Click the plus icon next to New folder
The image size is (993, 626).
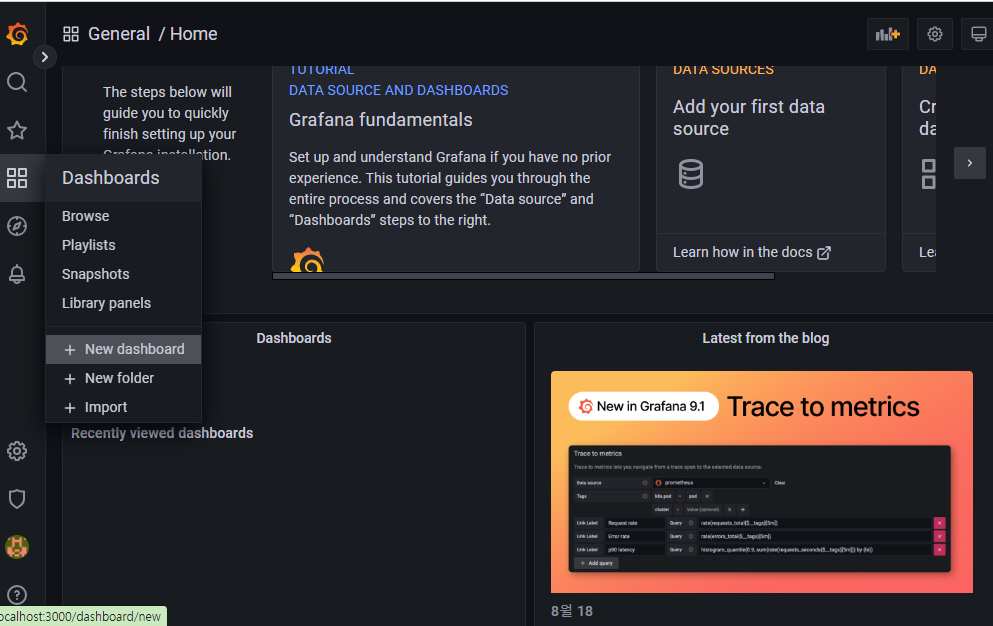70,379
